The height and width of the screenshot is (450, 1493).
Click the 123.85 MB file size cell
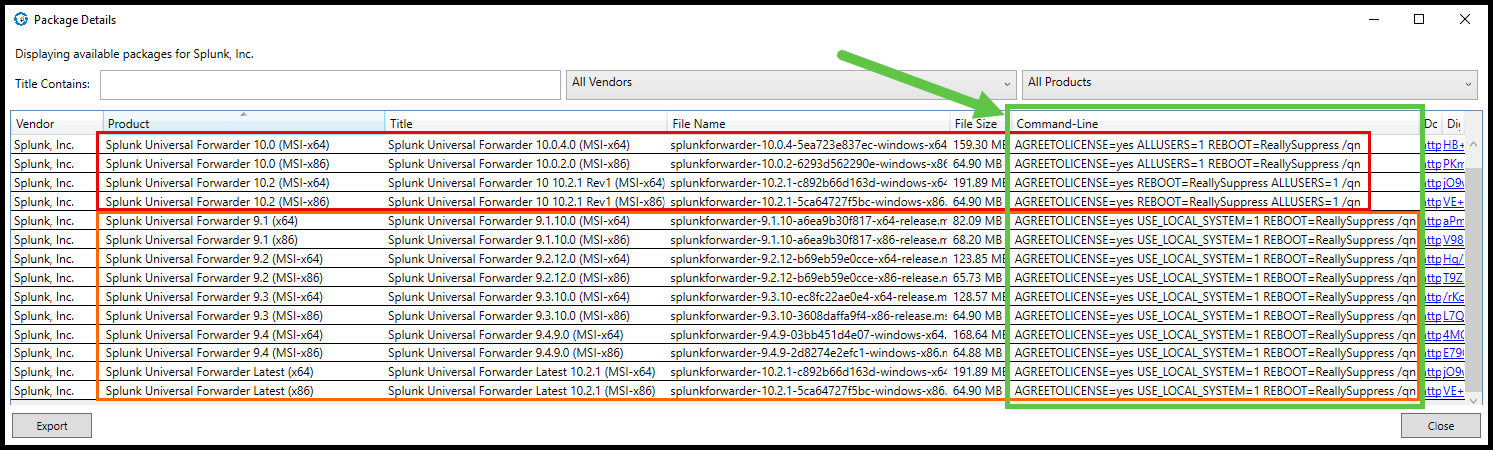(978, 259)
